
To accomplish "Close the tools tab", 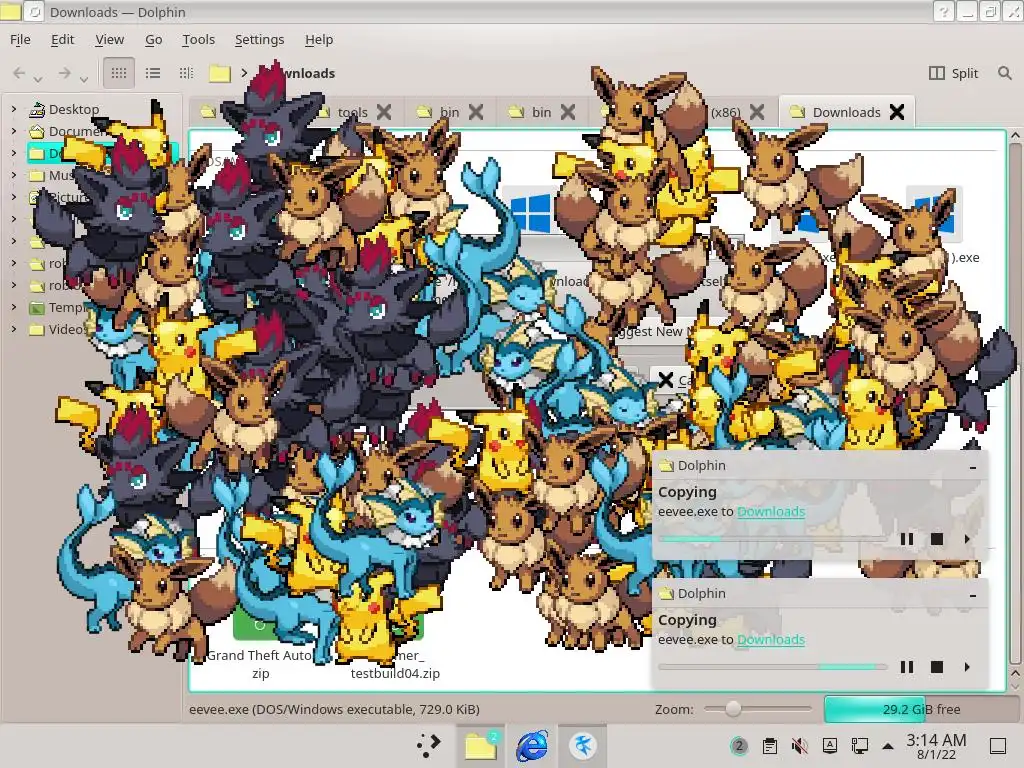I will [x=384, y=112].
